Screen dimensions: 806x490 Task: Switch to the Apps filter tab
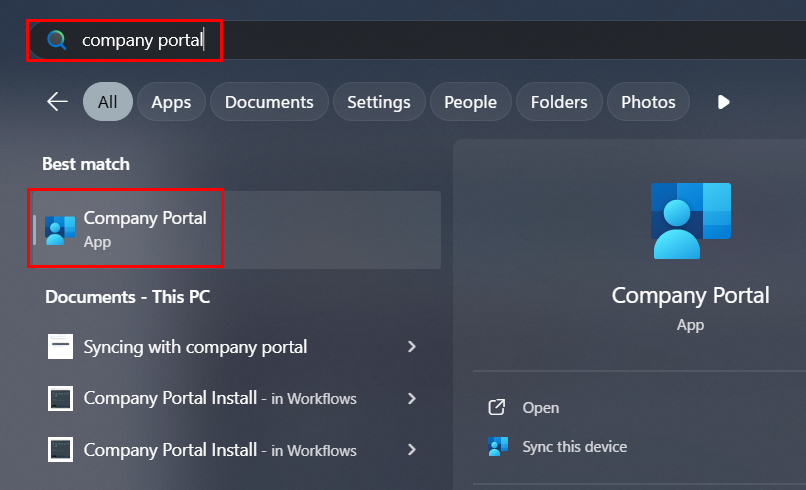click(171, 102)
